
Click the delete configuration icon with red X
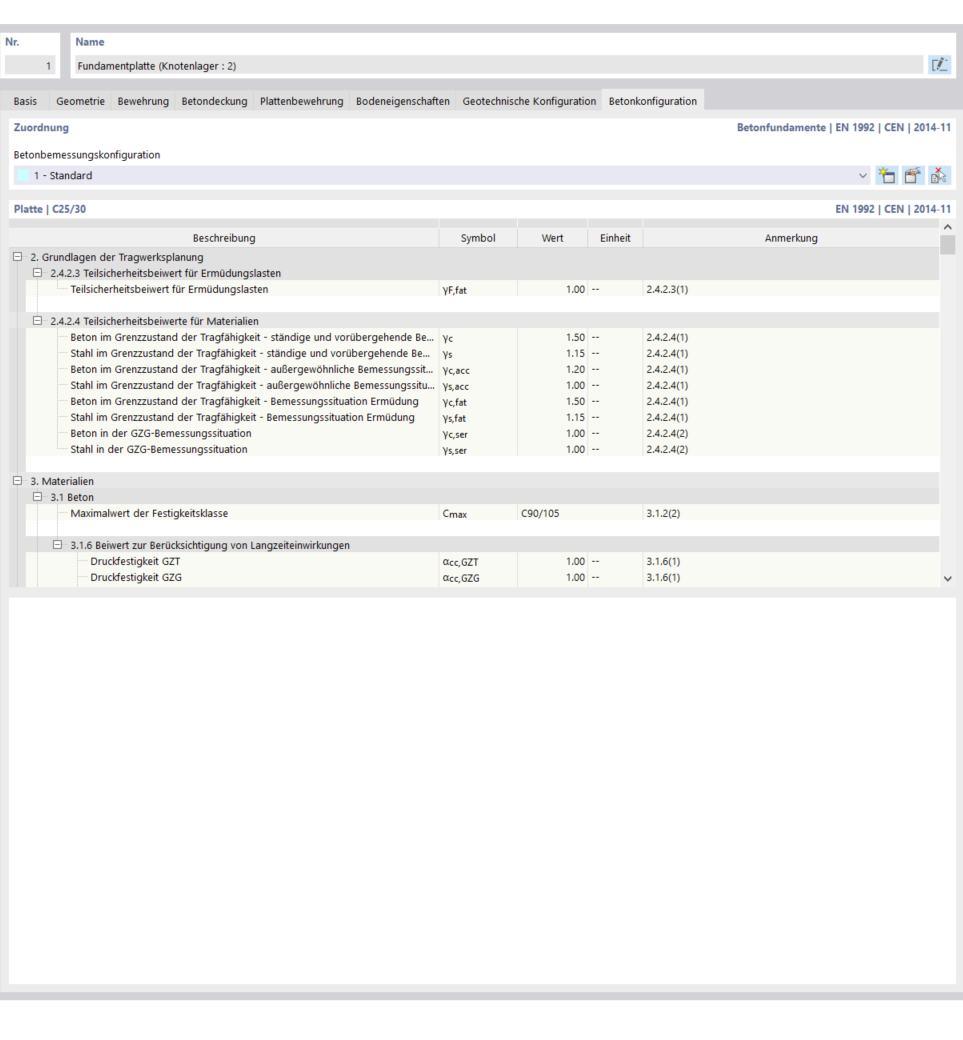tap(938, 175)
